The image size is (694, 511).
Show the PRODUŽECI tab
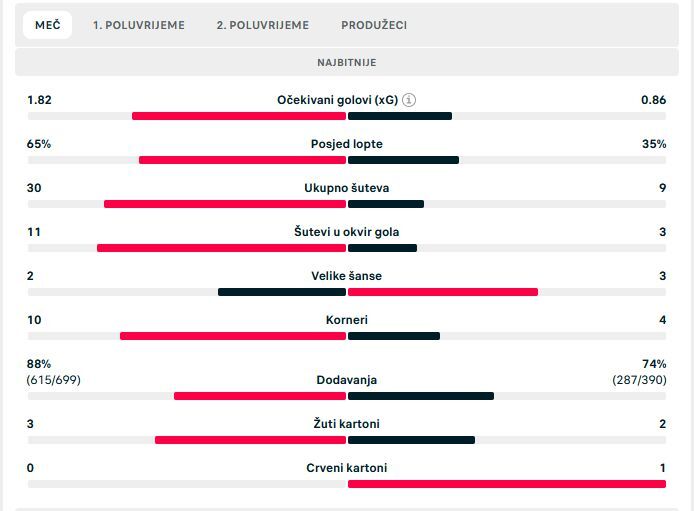[373, 25]
